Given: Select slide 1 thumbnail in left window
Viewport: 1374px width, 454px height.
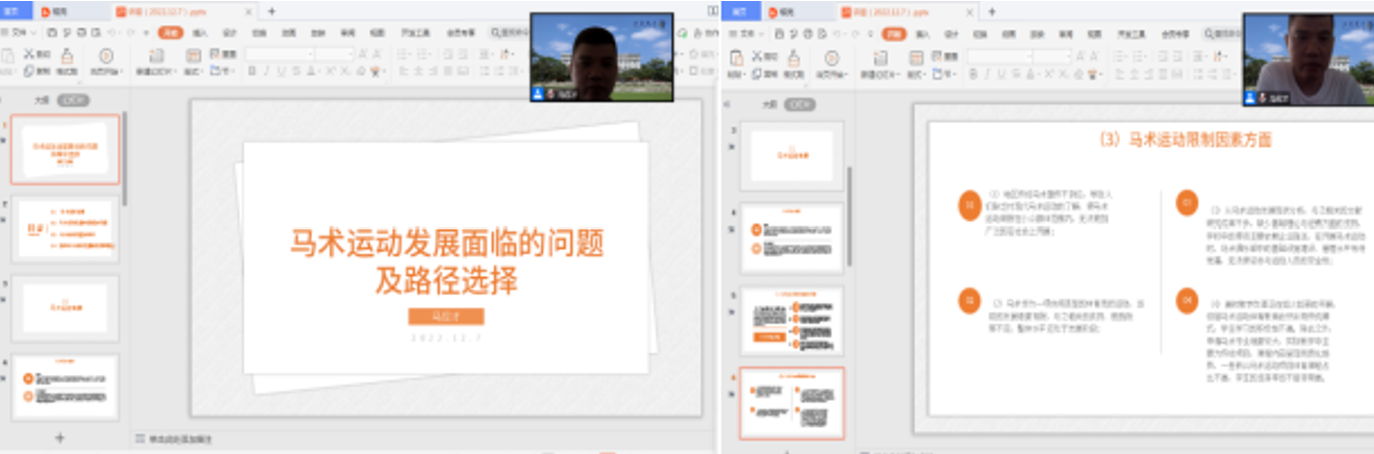Looking at the screenshot, I should [x=65, y=150].
